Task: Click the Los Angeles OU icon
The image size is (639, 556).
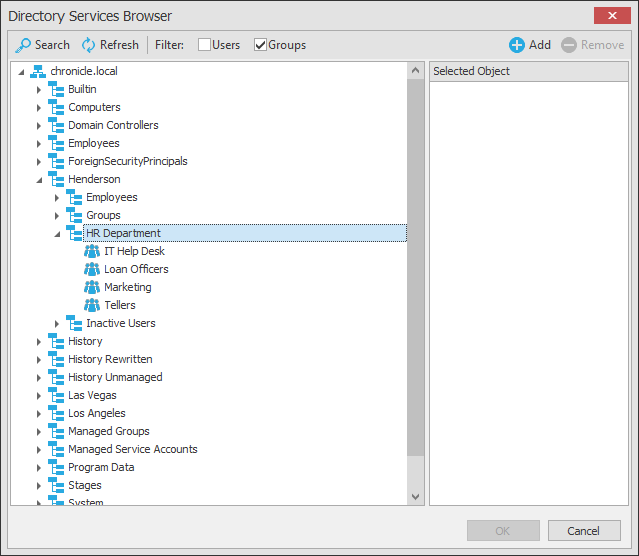Action: pyautogui.click(x=56, y=413)
